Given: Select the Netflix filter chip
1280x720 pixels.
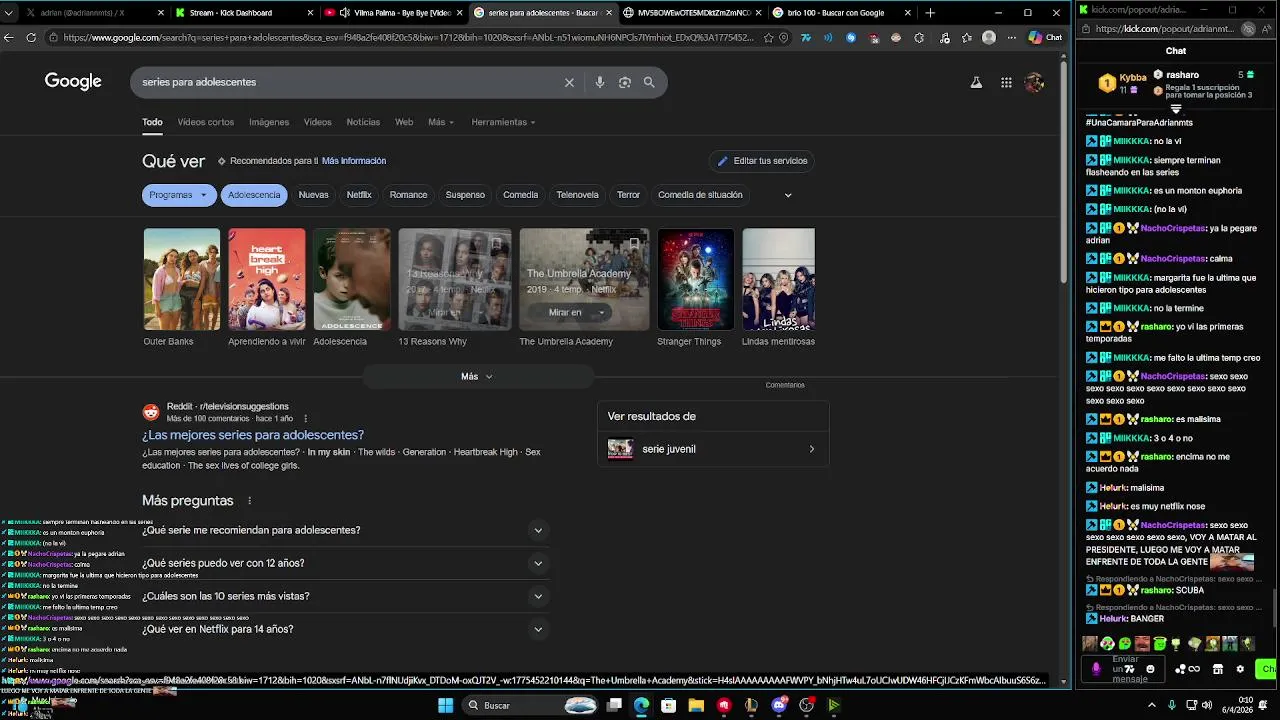Looking at the screenshot, I should click(x=359, y=195).
